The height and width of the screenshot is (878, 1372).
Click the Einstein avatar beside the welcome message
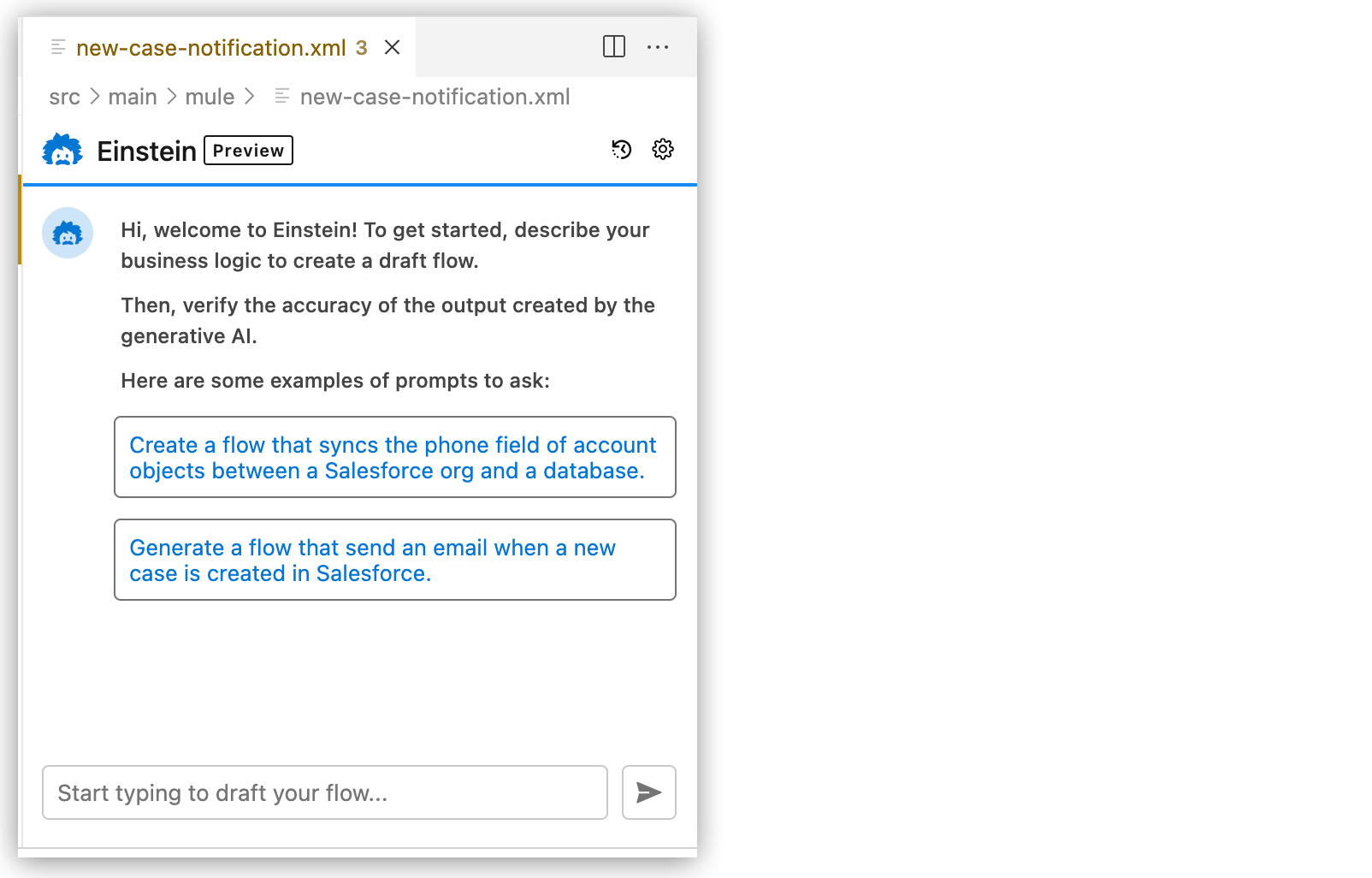click(68, 233)
